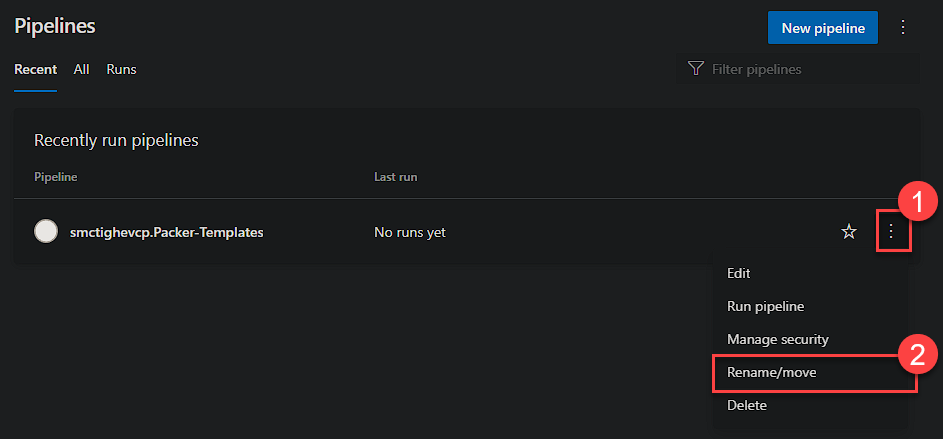This screenshot has width=943, height=439.
Task: Toggle the Packer-Templates row ellipsis menu
Action: [891, 232]
